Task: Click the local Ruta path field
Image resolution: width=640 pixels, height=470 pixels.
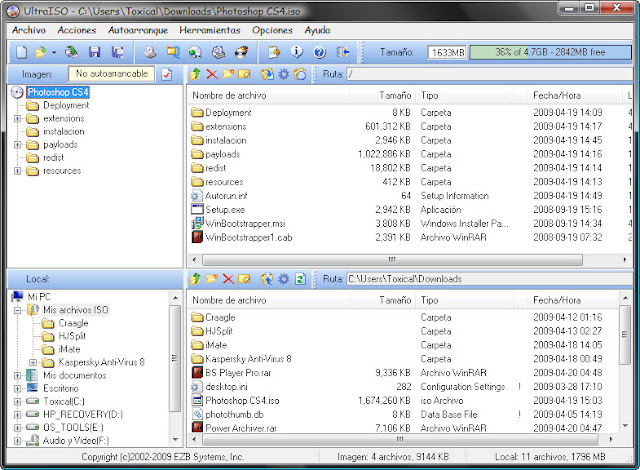Action: [489, 279]
